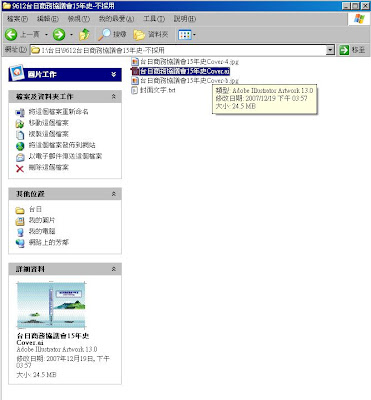
Task: Click the Back arrow toolbar button
Action: point(11,34)
